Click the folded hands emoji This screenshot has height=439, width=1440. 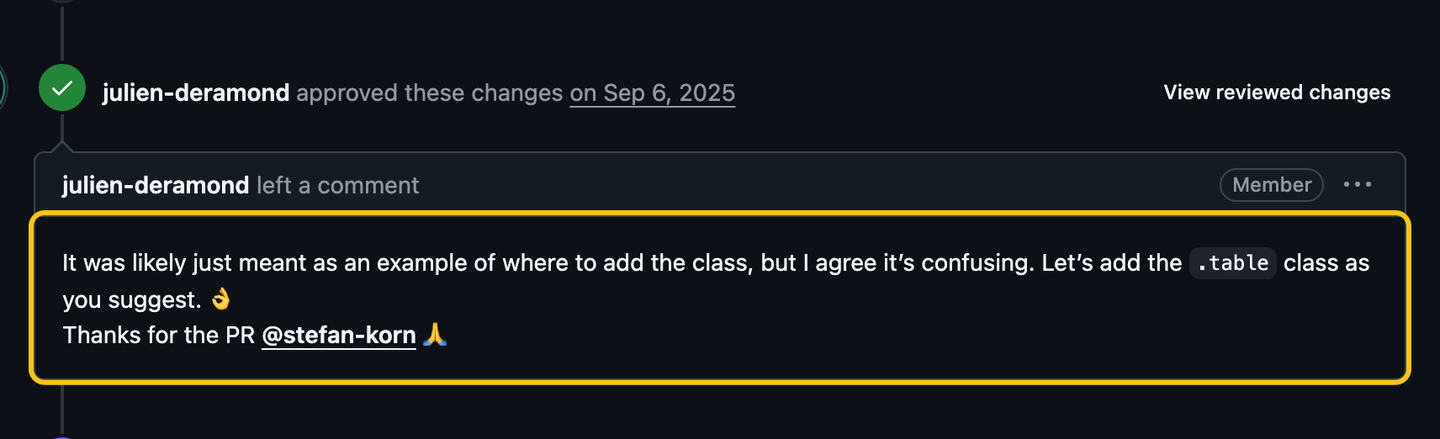tap(435, 335)
